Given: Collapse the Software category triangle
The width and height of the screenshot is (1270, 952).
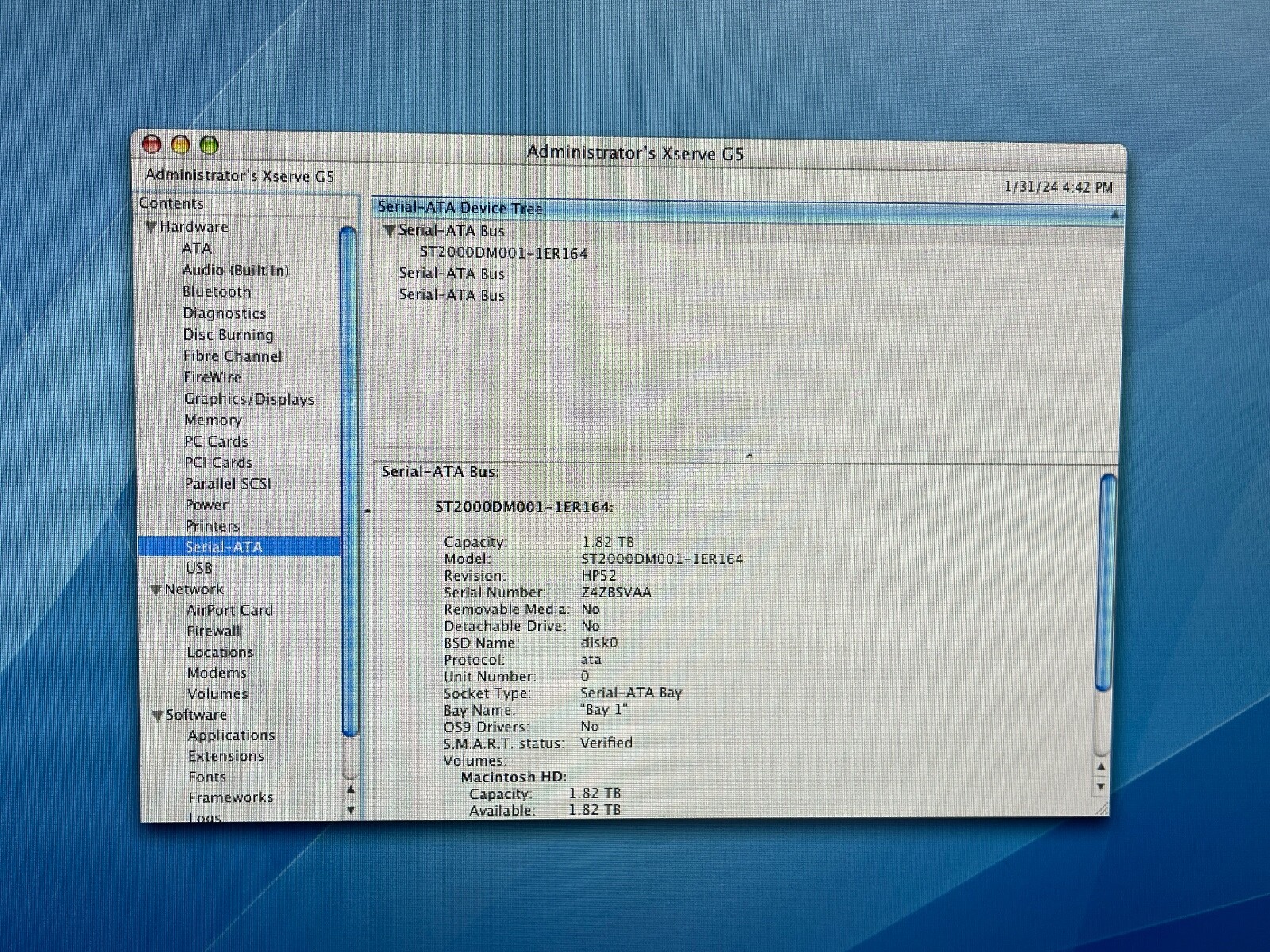Looking at the screenshot, I should pos(156,714).
